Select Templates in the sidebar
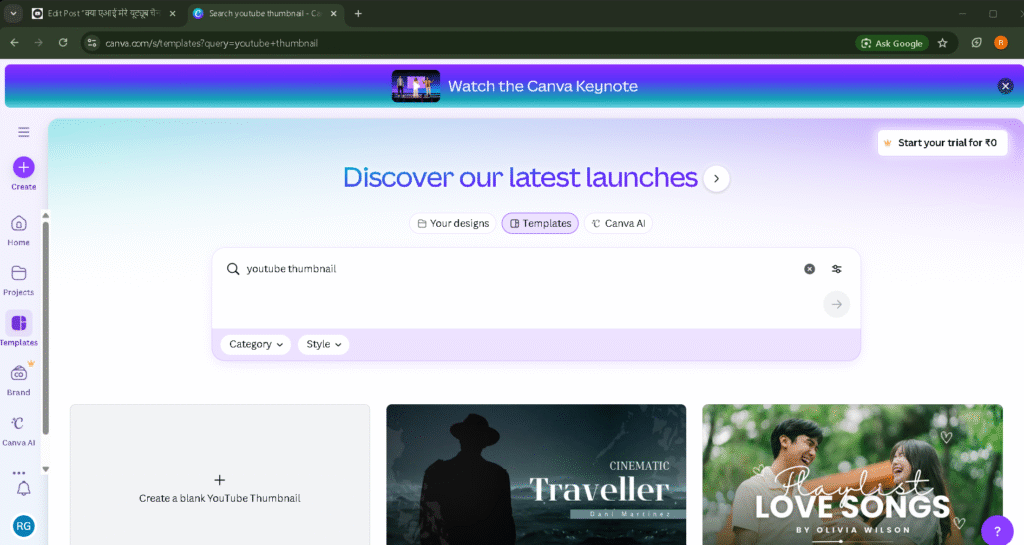The image size is (1024, 545). [18, 328]
